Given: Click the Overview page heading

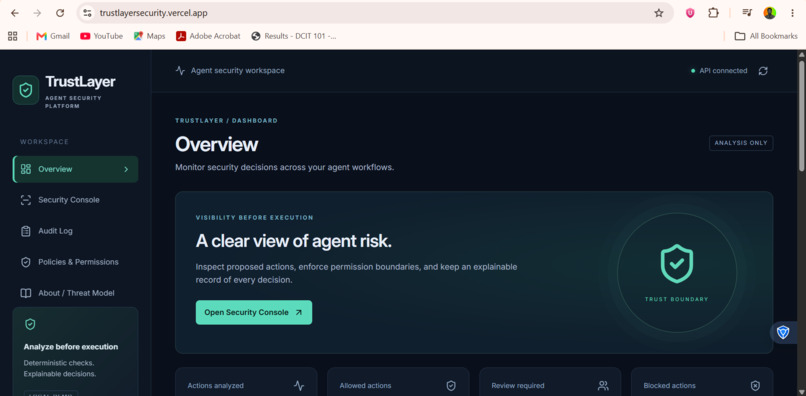Looking at the screenshot, I should 216,145.
